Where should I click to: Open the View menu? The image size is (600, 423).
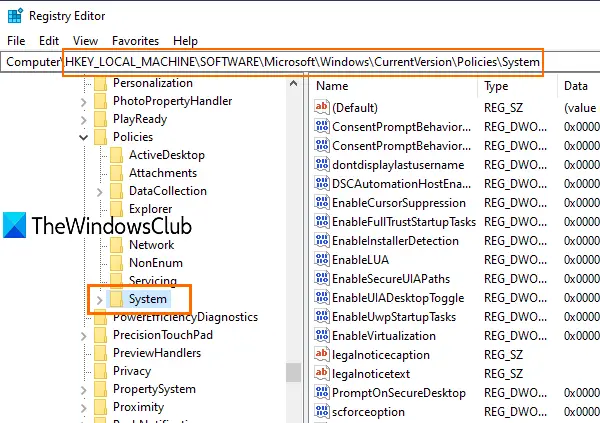point(85,41)
